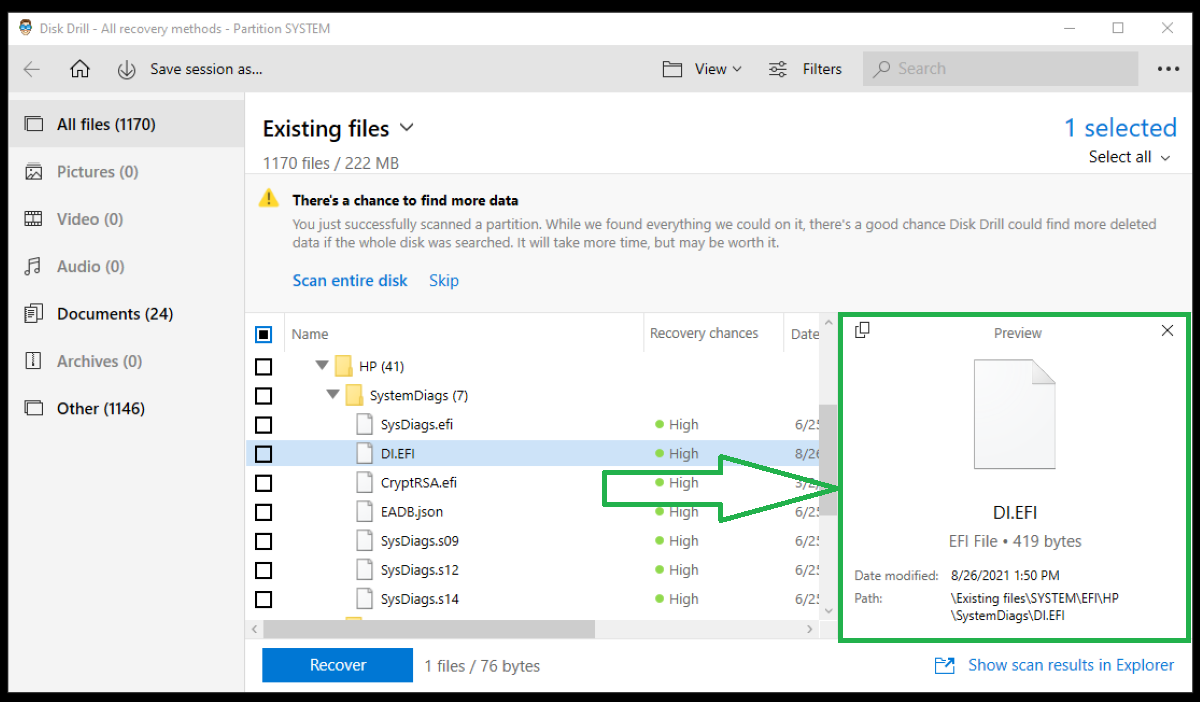Collapse the HP folder tree arrow

321,366
